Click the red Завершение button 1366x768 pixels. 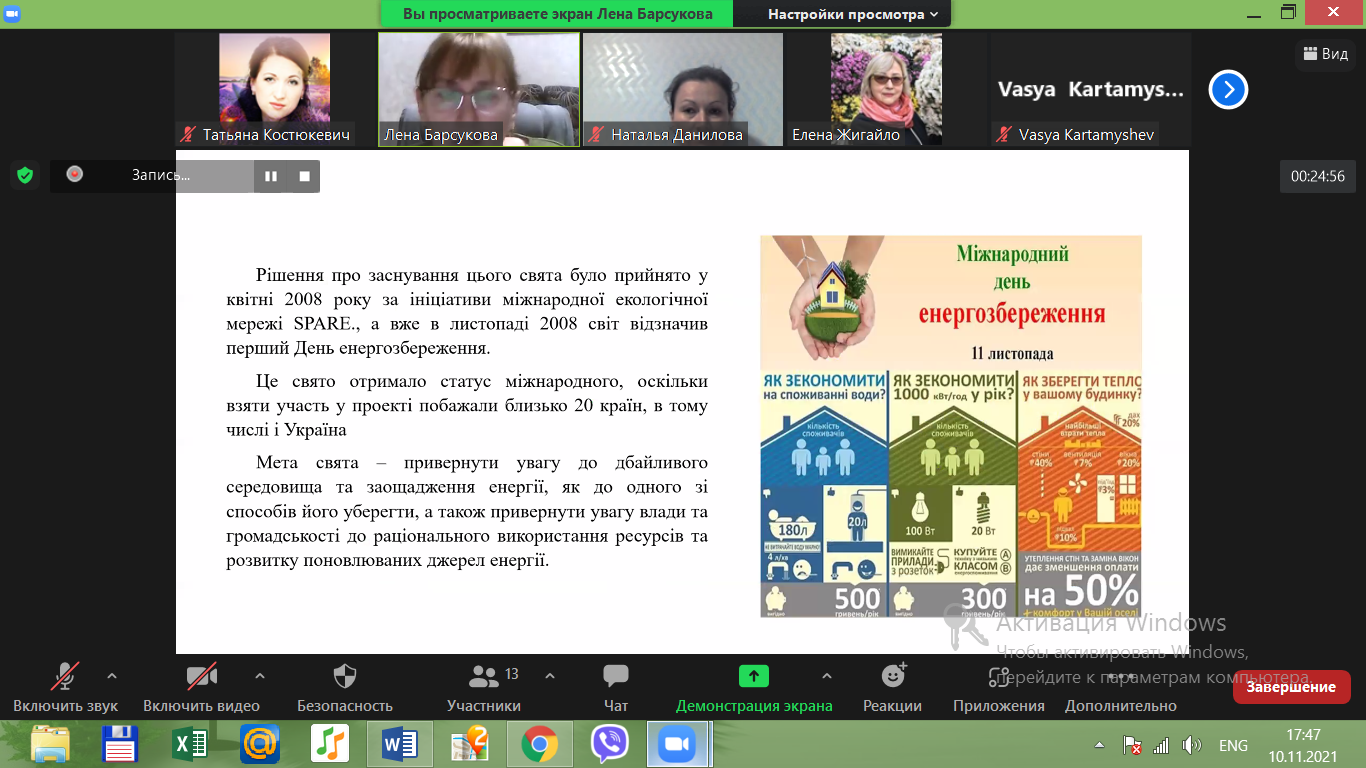[1291, 687]
